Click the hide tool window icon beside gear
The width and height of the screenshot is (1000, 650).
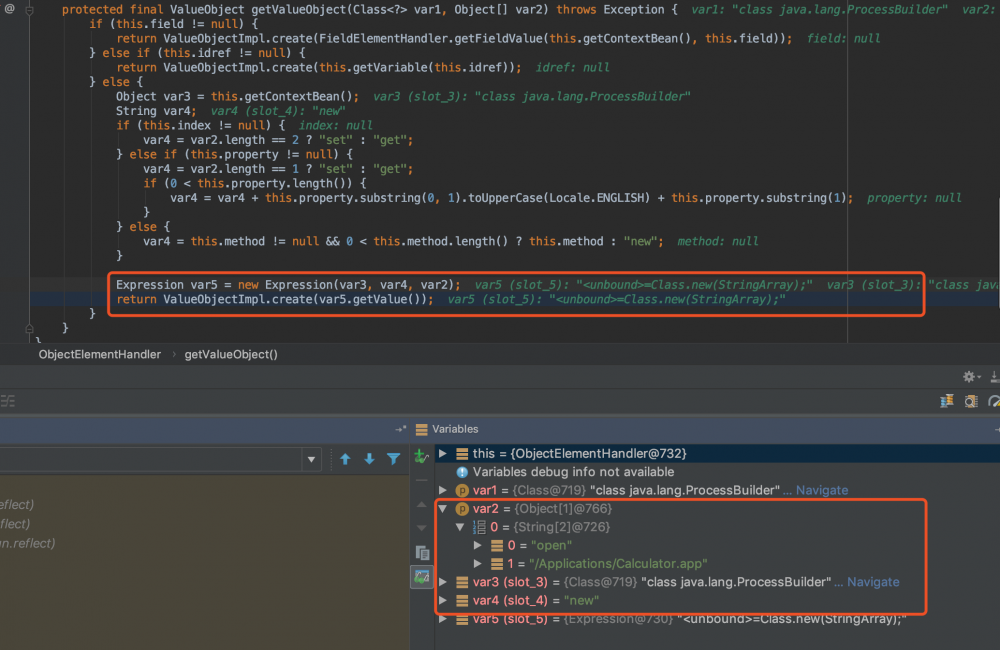(x=994, y=377)
